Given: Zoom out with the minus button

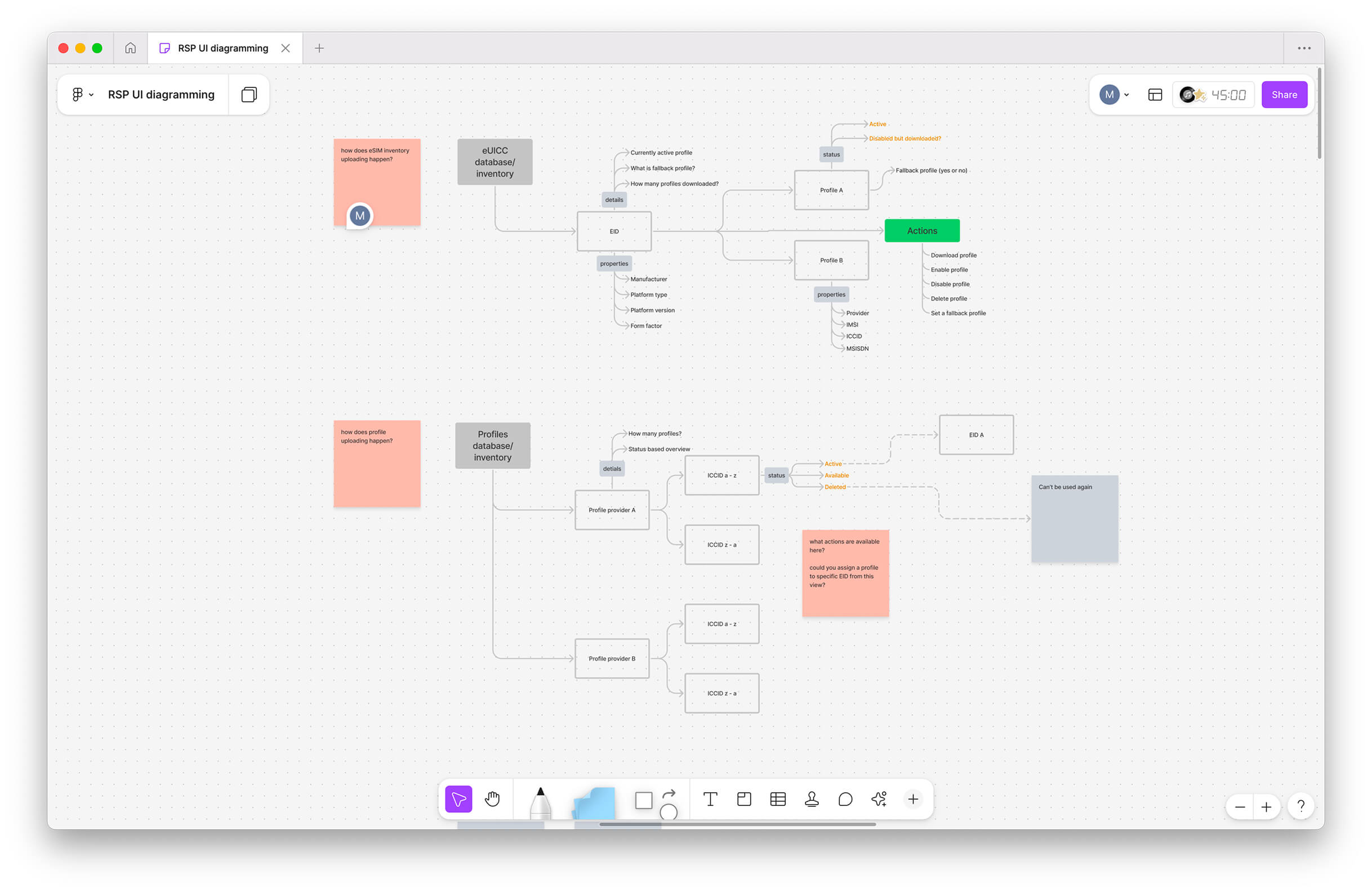Looking at the screenshot, I should pyautogui.click(x=1240, y=807).
